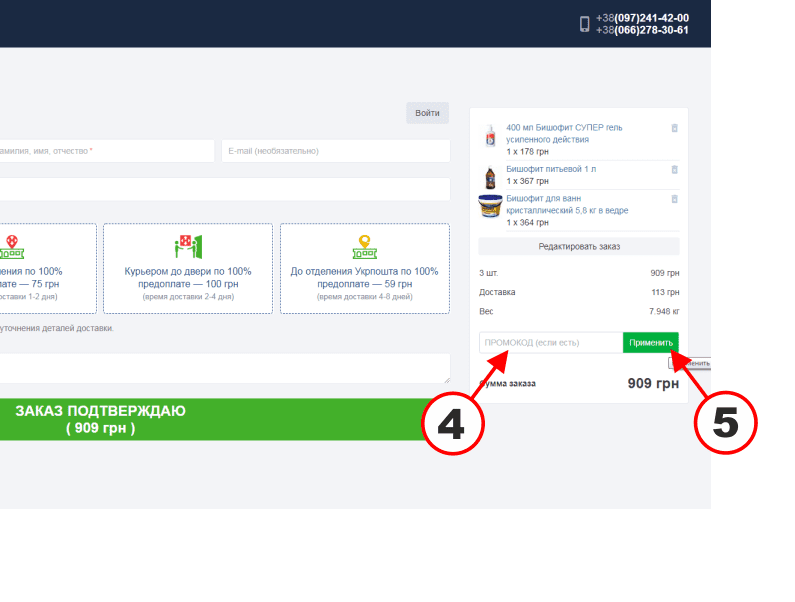The width and height of the screenshot is (795, 602).
Task: Open the Бишофит СУПЕР гель product thumbnail
Action: [490, 136]
